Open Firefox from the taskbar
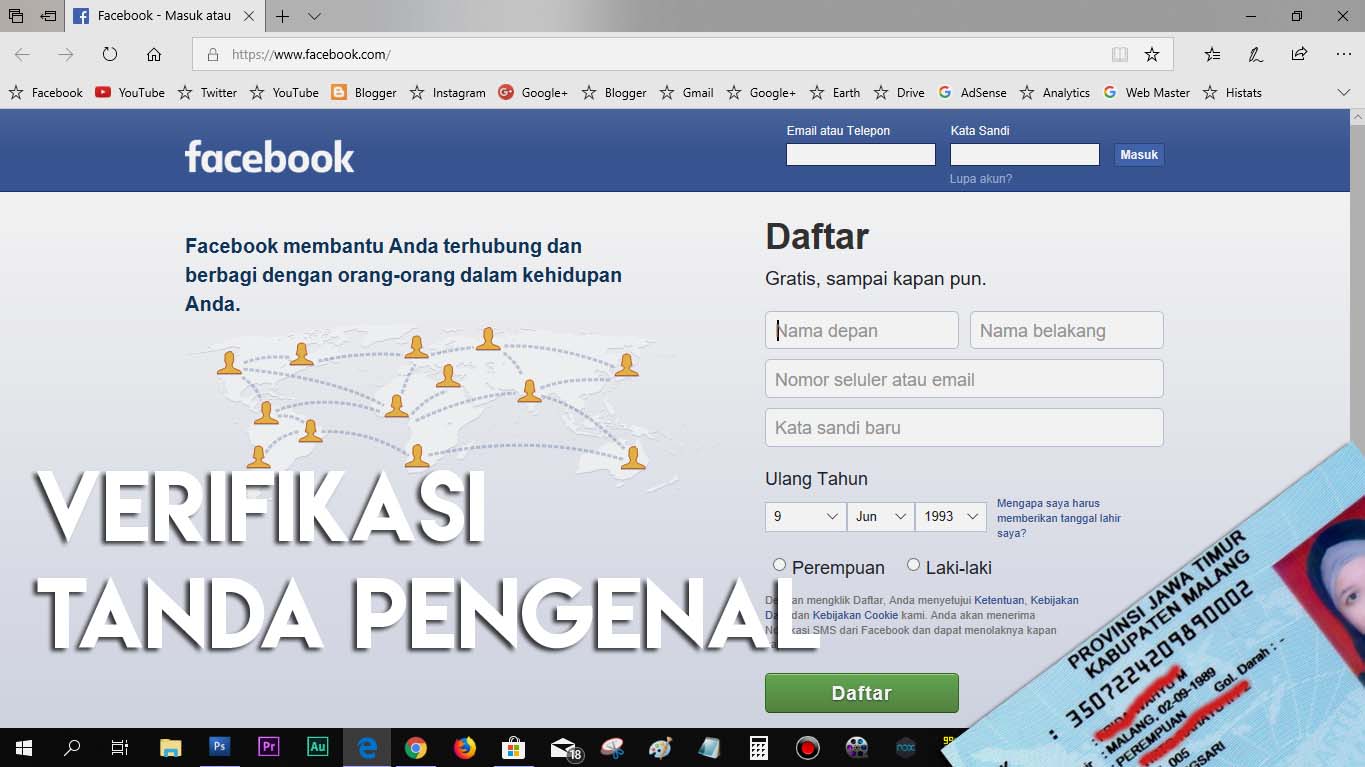This screenshot has width=1365, height=767. click(465, 747)
